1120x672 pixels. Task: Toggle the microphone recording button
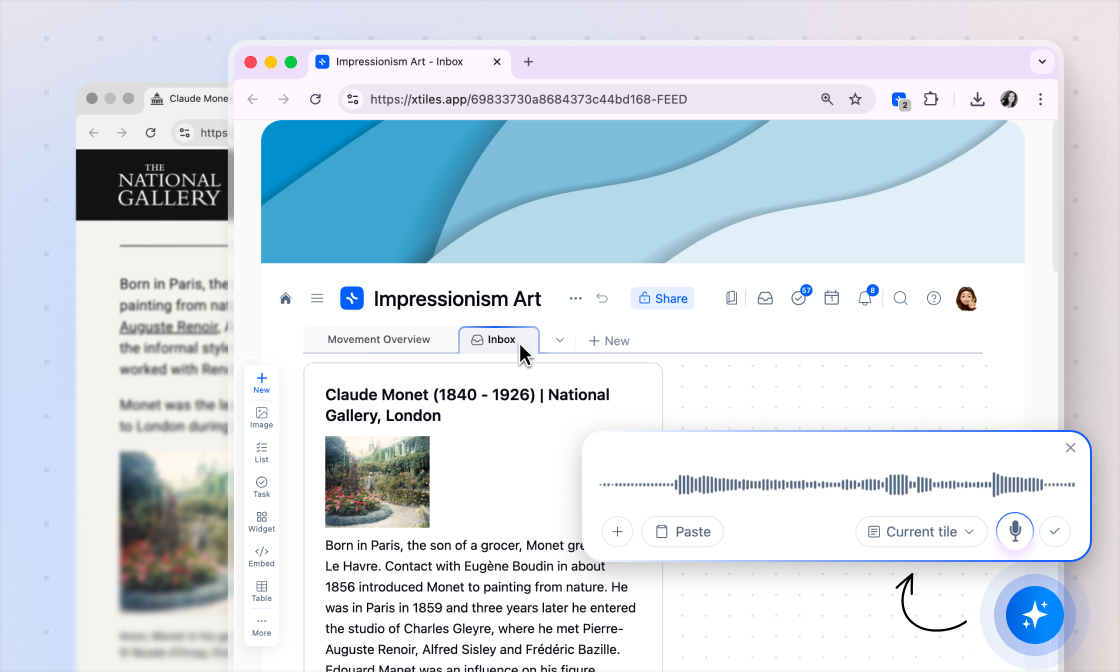click(1015, 531)
